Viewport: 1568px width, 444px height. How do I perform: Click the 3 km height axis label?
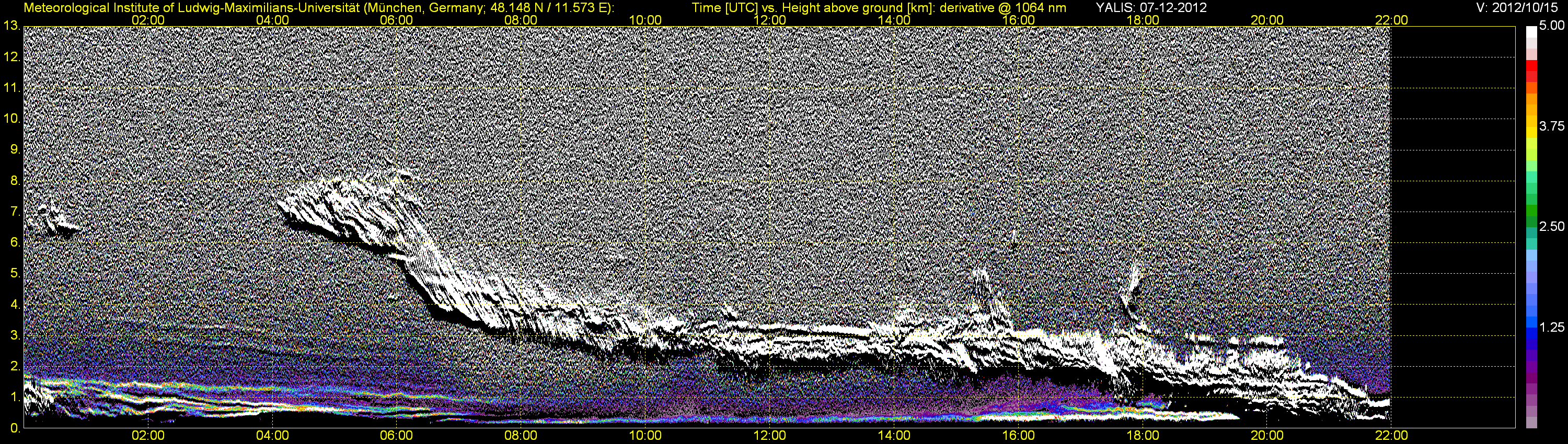click(15, 335)
